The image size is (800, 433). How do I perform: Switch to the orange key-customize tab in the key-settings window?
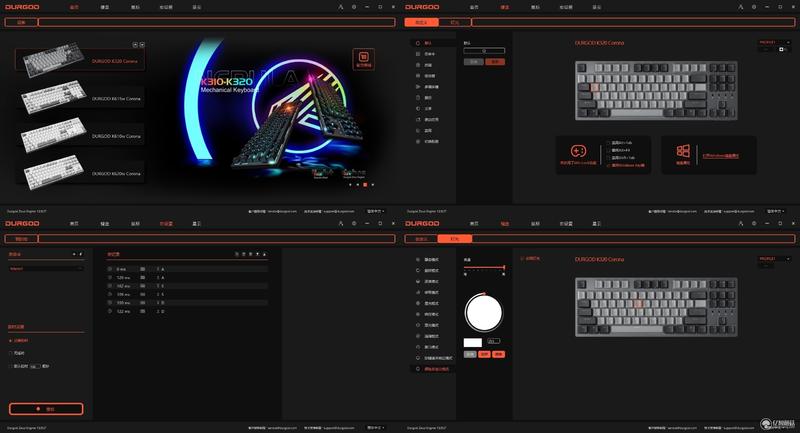click(x=421, y=22)
